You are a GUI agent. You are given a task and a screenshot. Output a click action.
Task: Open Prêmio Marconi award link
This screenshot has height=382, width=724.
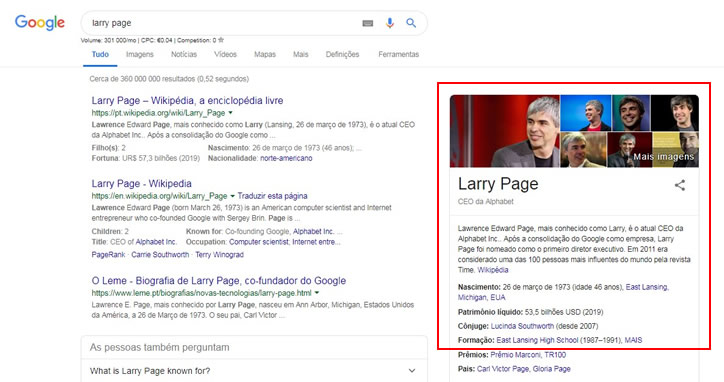click(515, 355)
